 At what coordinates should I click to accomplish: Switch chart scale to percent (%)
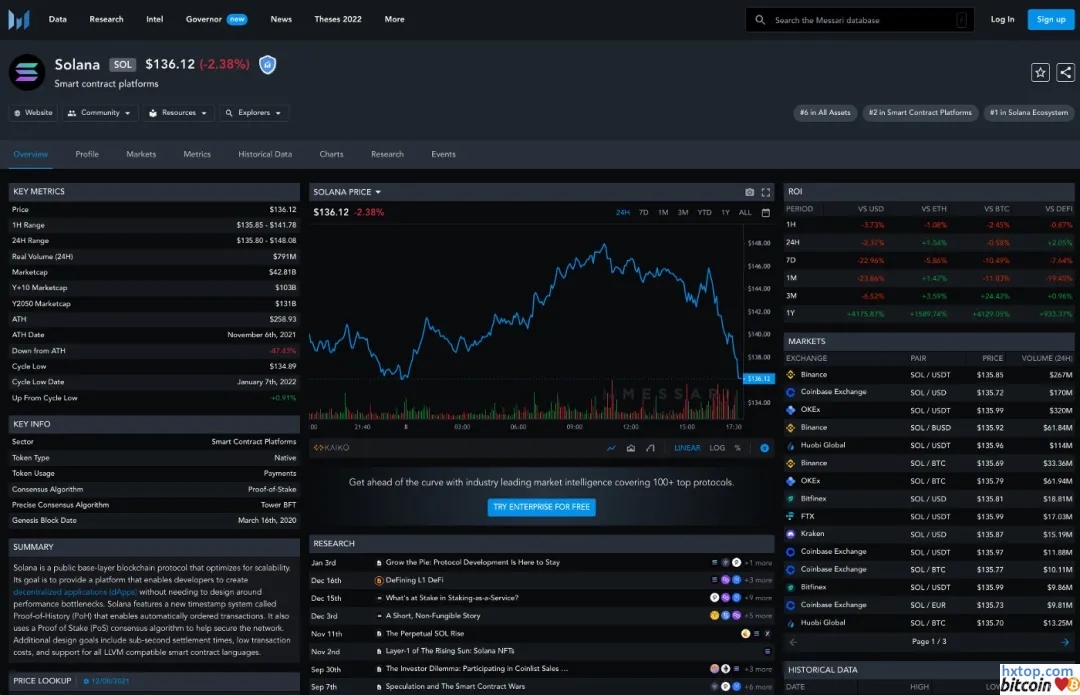[x=738, y=448]
